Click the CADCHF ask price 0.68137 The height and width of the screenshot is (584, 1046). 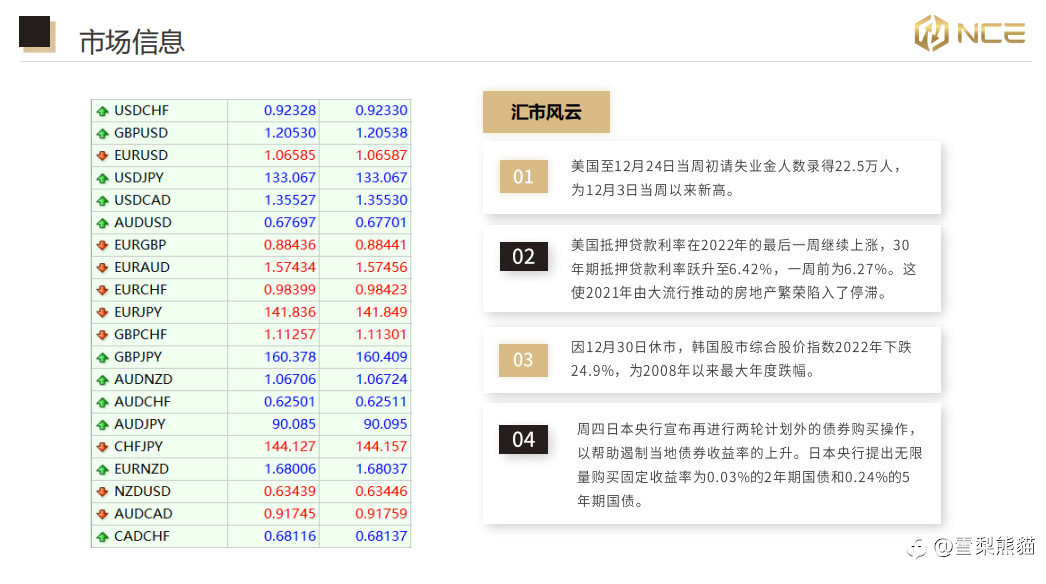(381, 536)
